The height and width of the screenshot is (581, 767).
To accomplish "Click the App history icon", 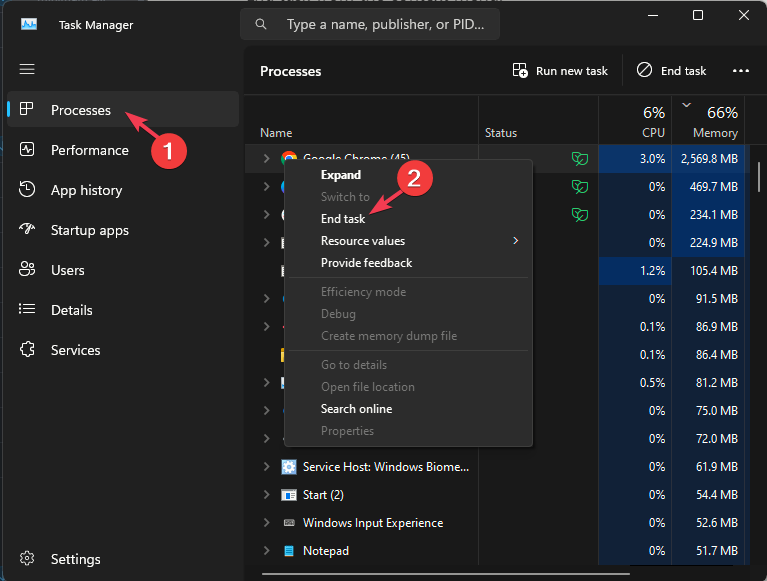I will pos(27,190).
